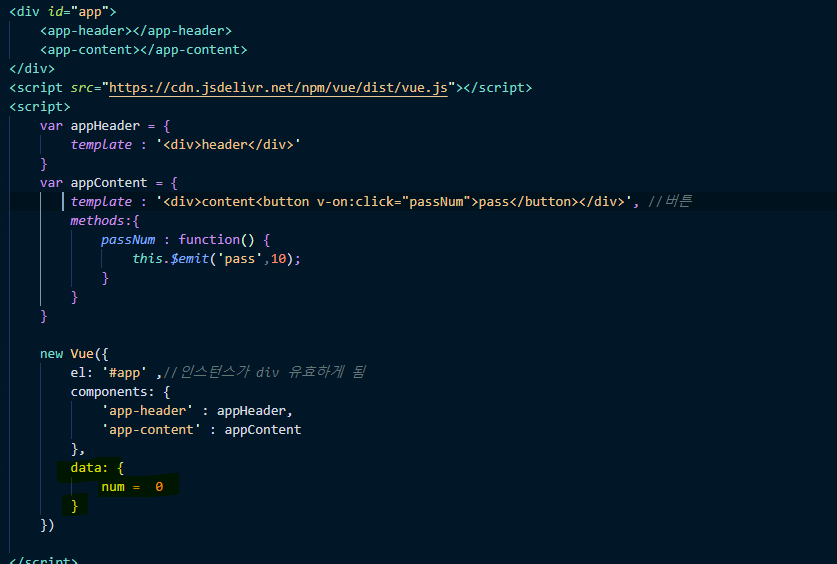
Task: Click the opening <app-header> tag
Action: (x=85, y=31)
